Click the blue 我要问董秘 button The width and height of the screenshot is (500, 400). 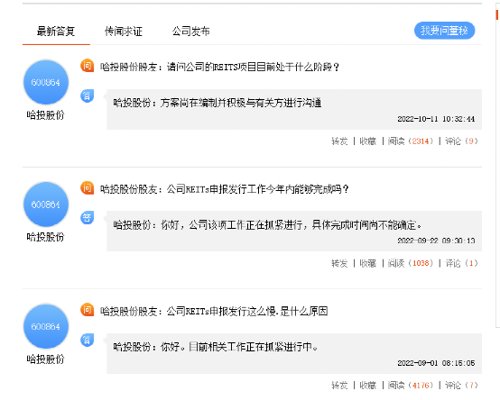(x=444, y=31)
